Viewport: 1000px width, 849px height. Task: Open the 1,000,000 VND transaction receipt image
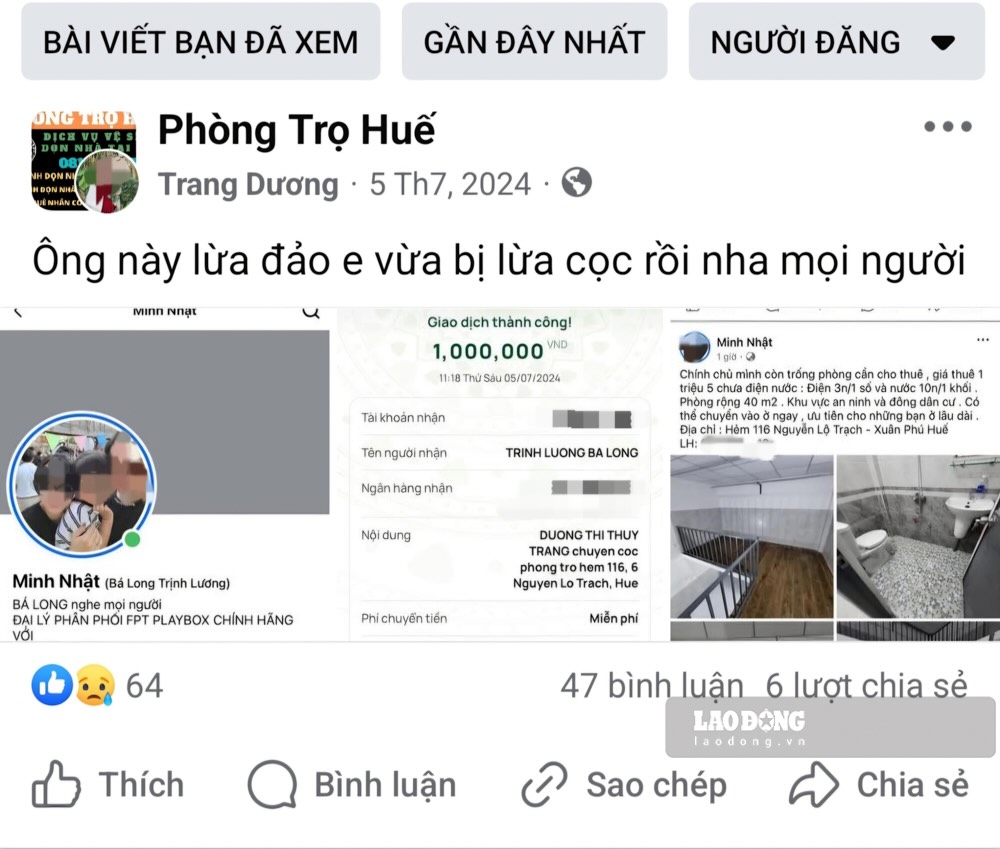pyautogui.click(x=500, y=474)
